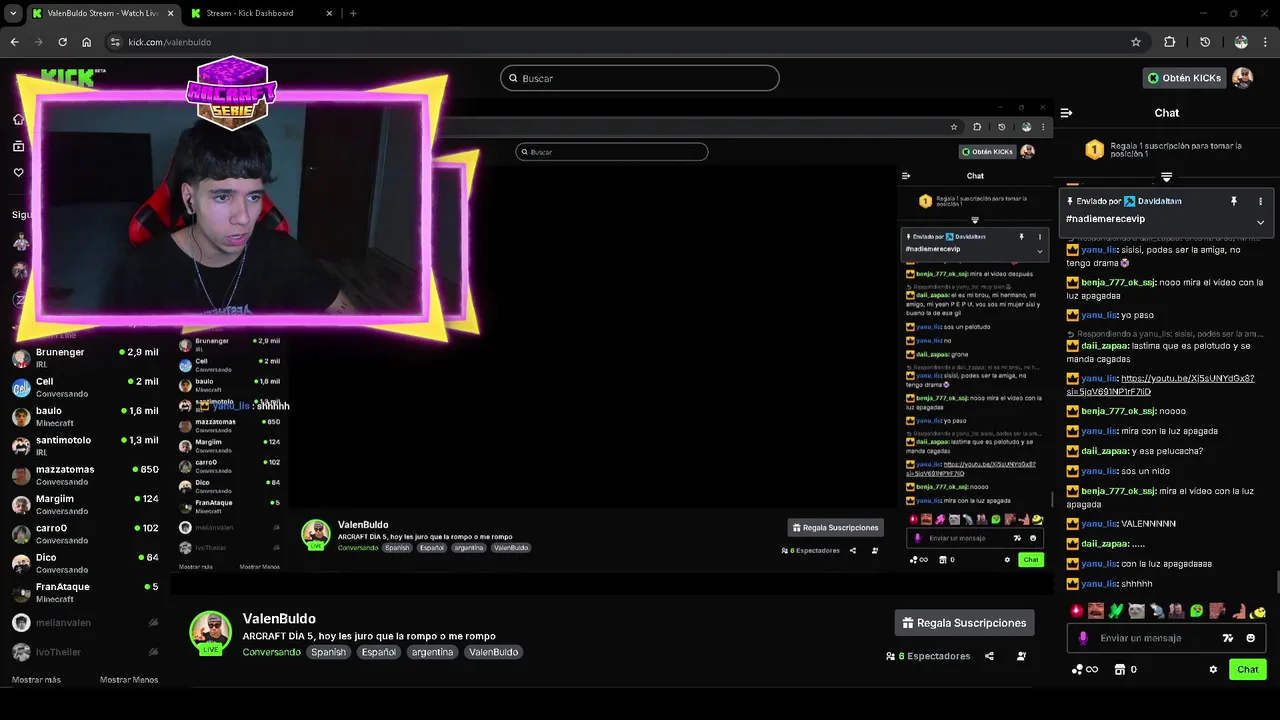This screenshot has height=720, width=1280.
Task: Open the three-dot menu on pinned message
Action: coord(1260,201)
